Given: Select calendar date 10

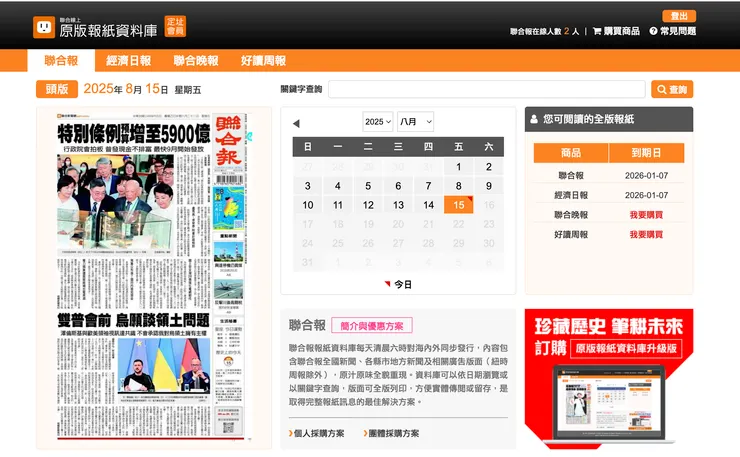Looking at the screenshot, I should pyautogui.click(x=308, y=205).
